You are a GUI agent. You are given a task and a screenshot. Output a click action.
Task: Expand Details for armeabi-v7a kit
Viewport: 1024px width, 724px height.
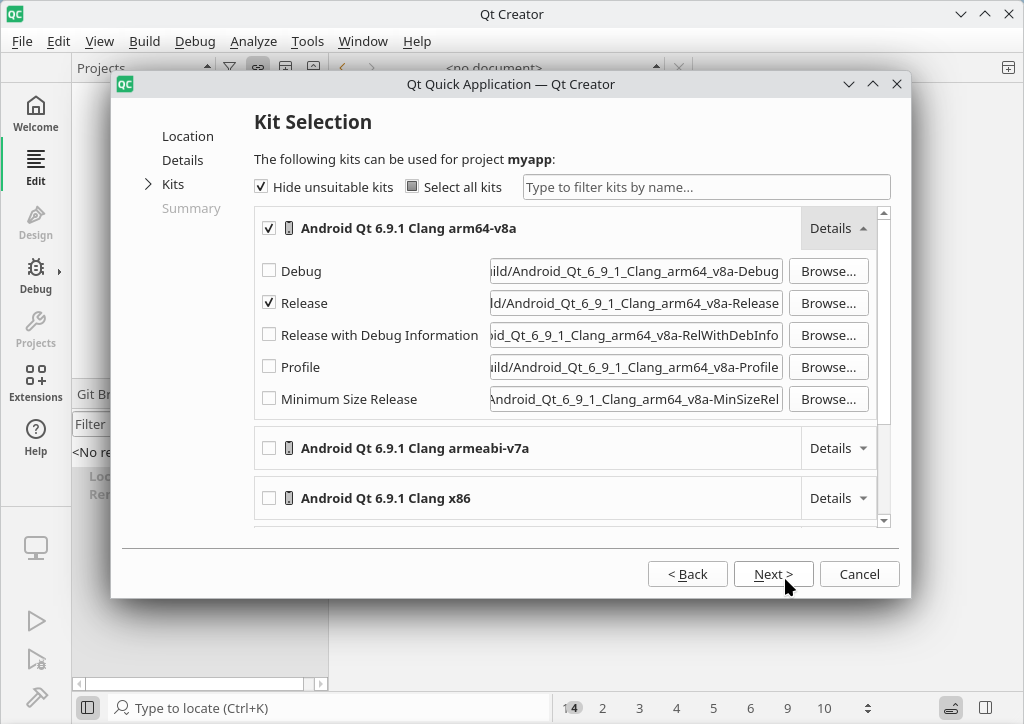click(839, 449)
